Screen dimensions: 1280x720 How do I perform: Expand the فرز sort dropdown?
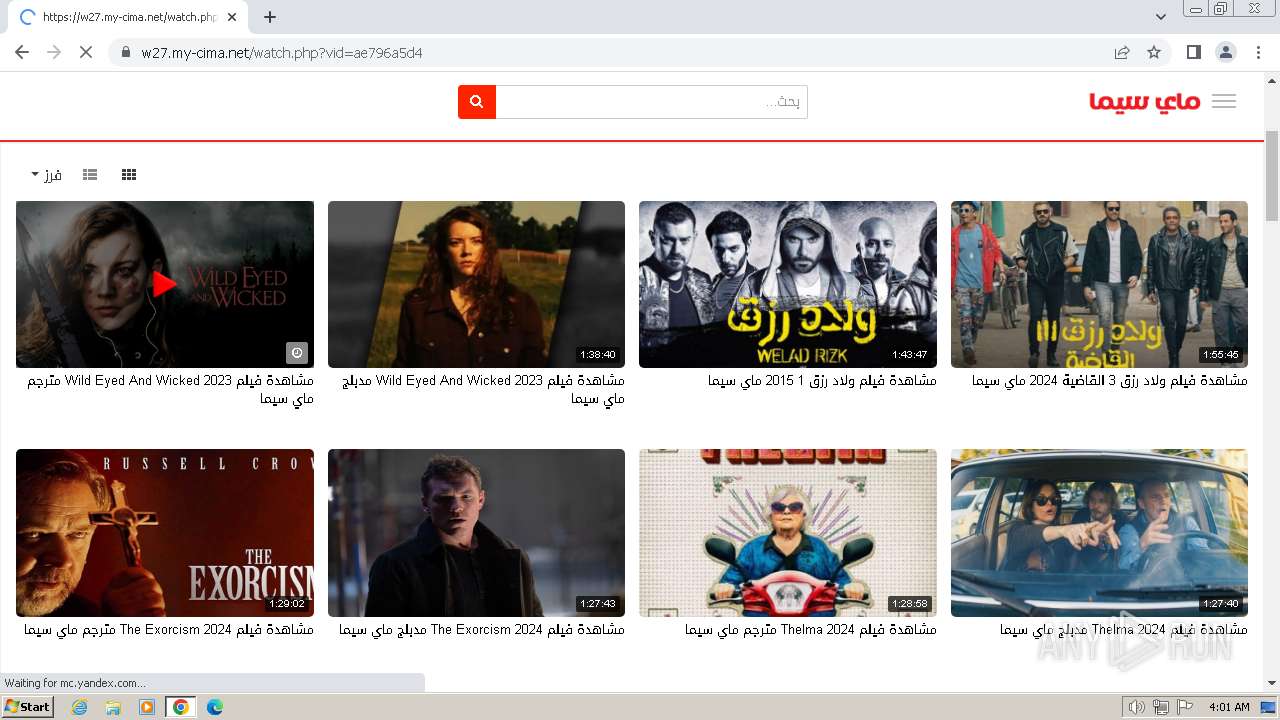46,175
